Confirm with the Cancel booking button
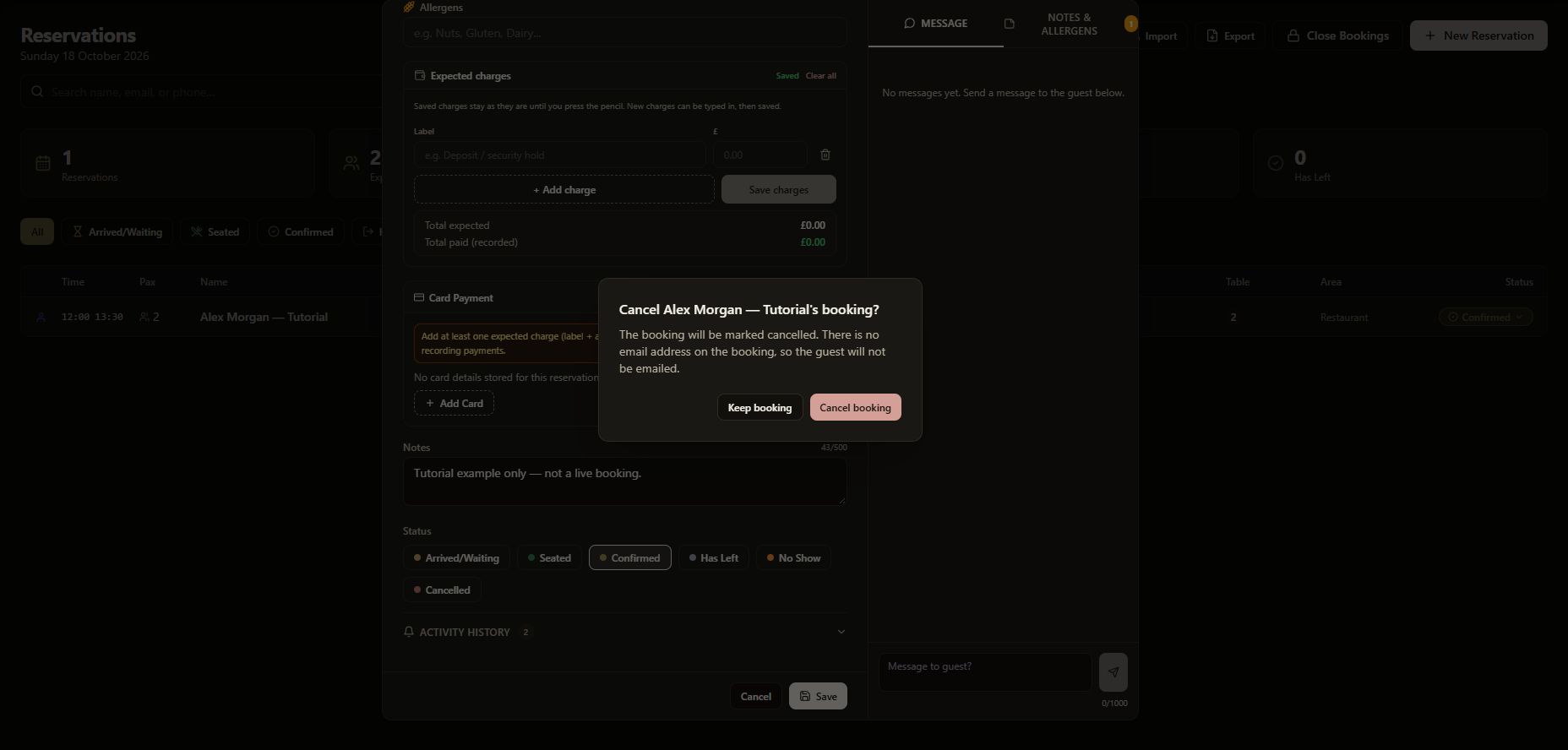Viewport: 1568px width, 750px height. pos(855,407)
